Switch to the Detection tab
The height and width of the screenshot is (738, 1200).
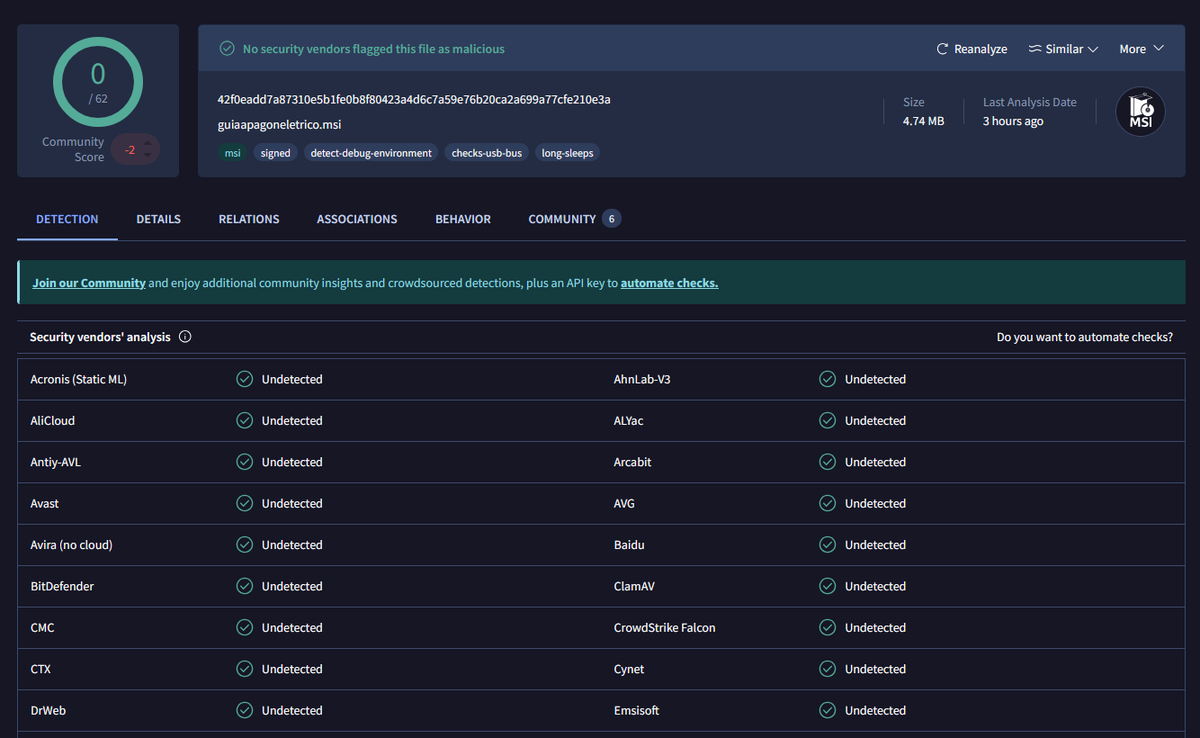[67, 219]
